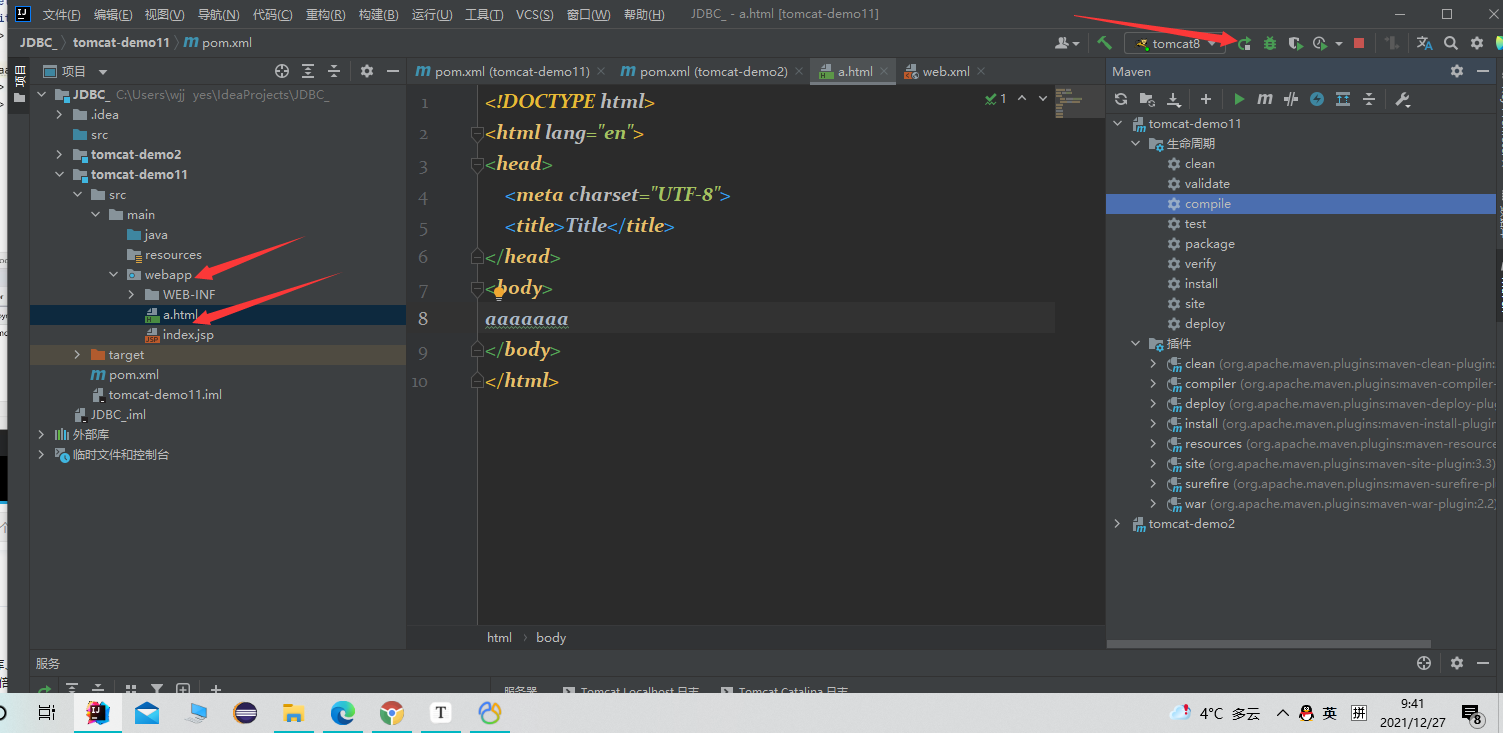Download sources and documentation Maven icon

point(1174,99)
